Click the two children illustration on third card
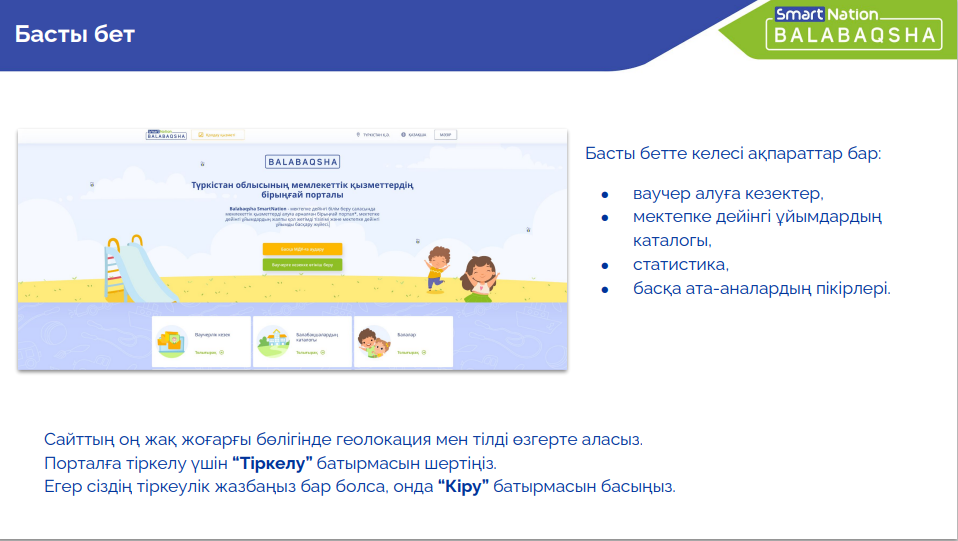This screenshot has width=958, height=541. coord(374,341)
